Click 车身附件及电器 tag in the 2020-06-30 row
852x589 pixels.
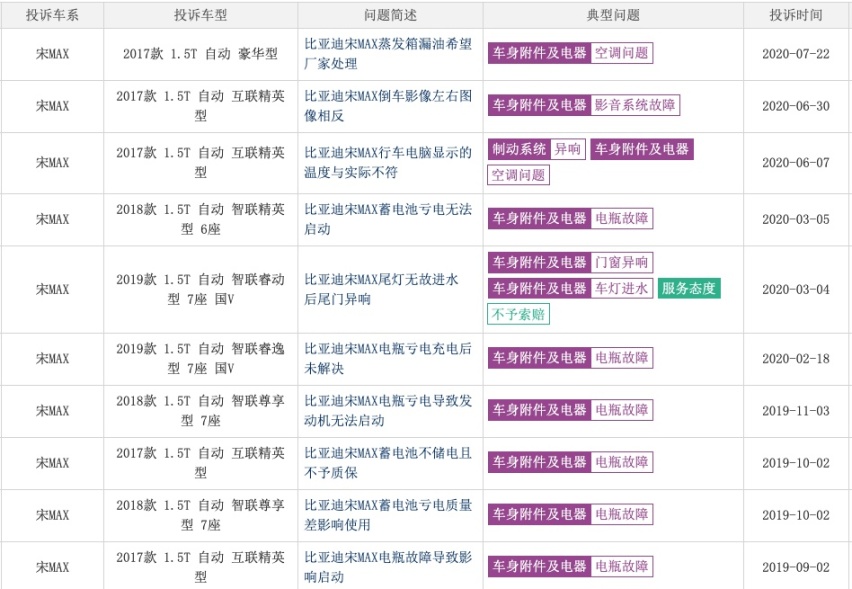click(539, 105)
